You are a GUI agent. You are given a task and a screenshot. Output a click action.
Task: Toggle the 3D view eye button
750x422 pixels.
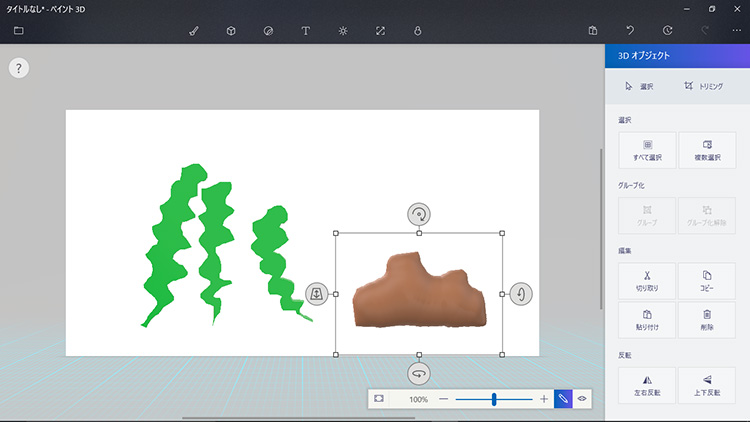point(581,399)
